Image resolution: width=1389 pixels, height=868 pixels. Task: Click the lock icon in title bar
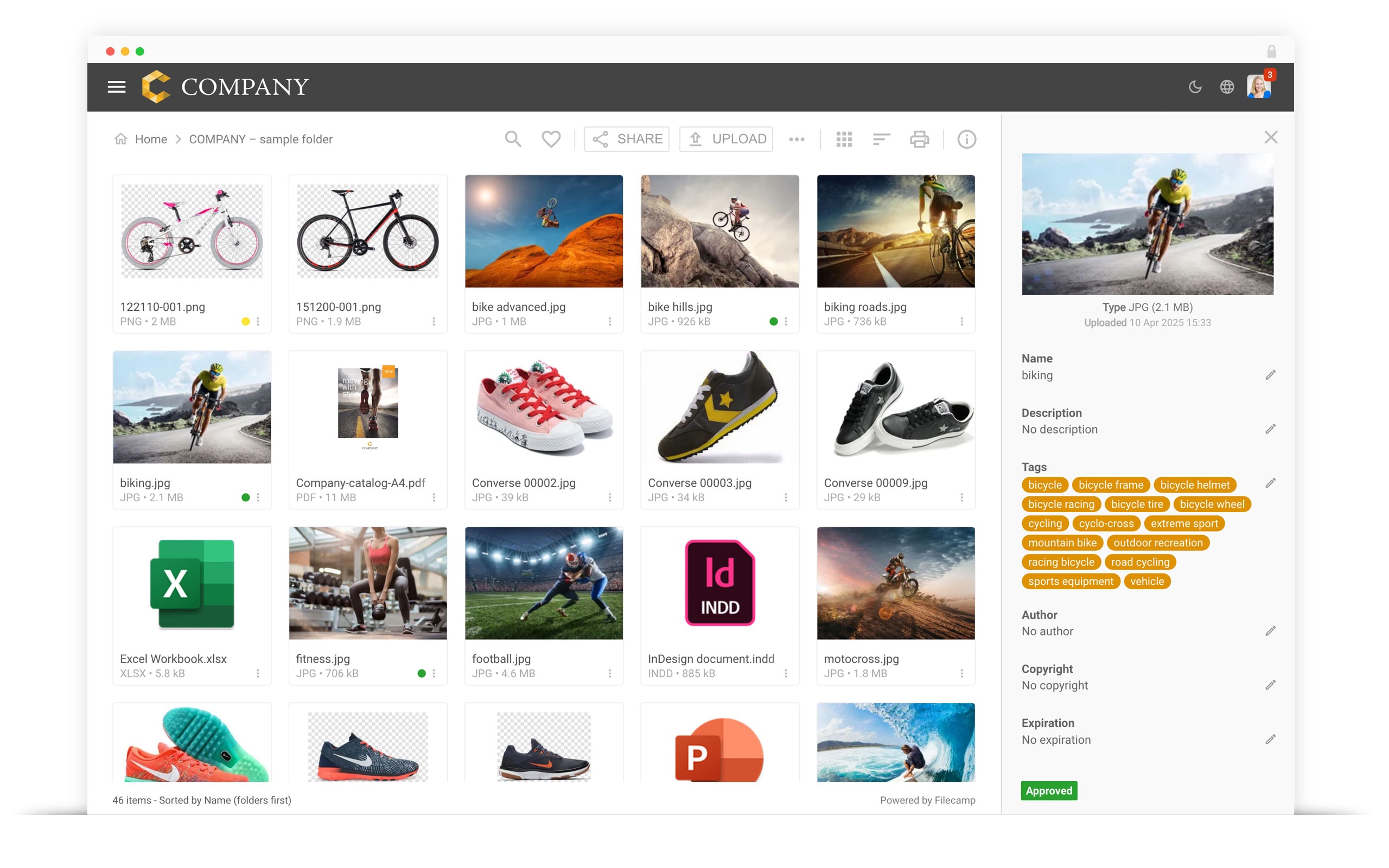click(x=1271, y=51)
